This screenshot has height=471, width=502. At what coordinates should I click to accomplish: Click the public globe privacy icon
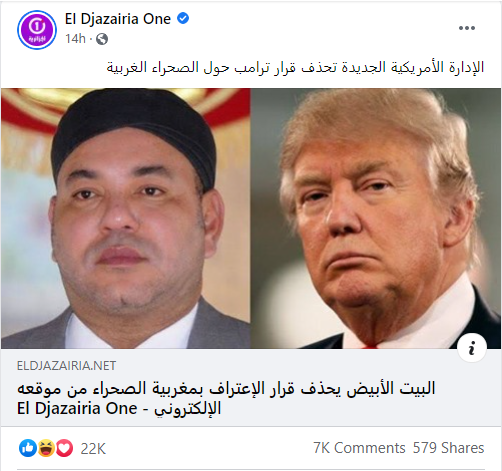point(102,39)
